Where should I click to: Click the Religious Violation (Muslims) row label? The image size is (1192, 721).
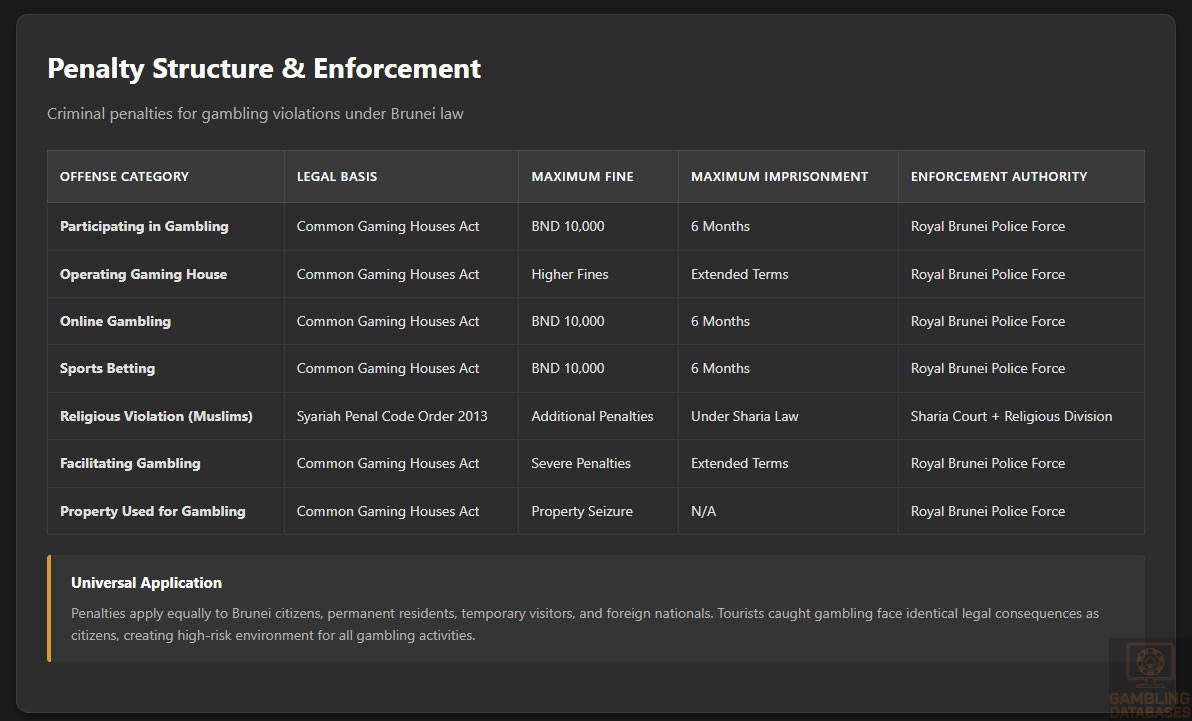[156, 416]
